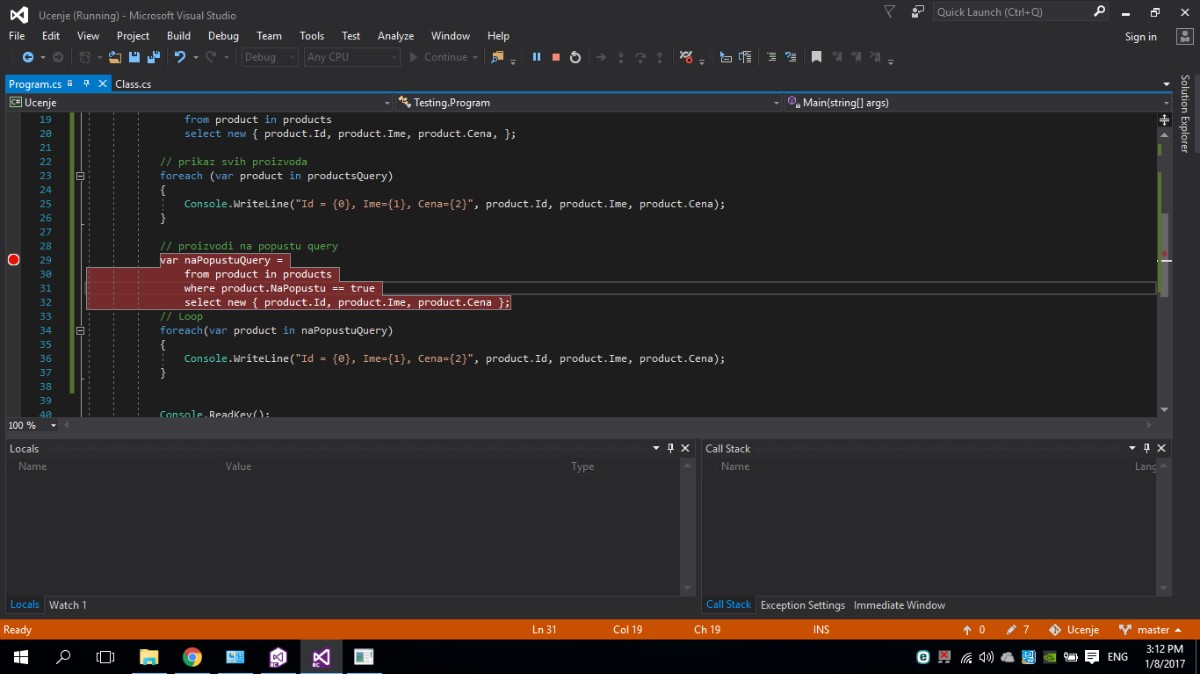Open the feedback icon beside Quick Launch

pos(917,12)
